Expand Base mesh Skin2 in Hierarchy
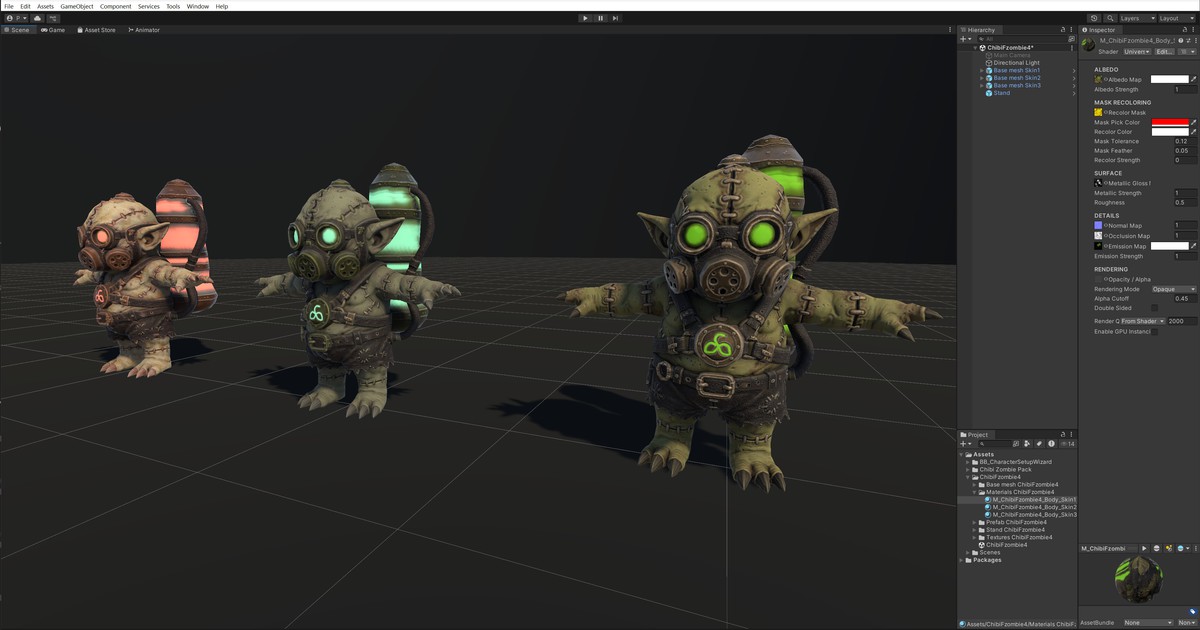 coord(982,78)
